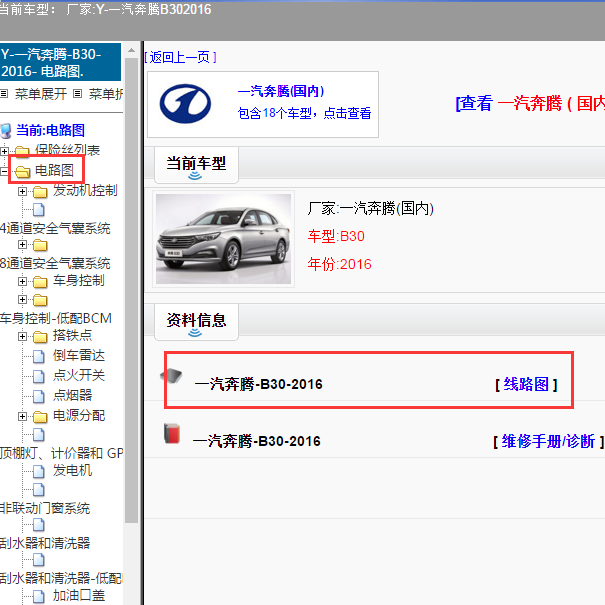605x605 pixels.
Task: Click the 倒车雷达 document icon
Action: click(39, 357)
